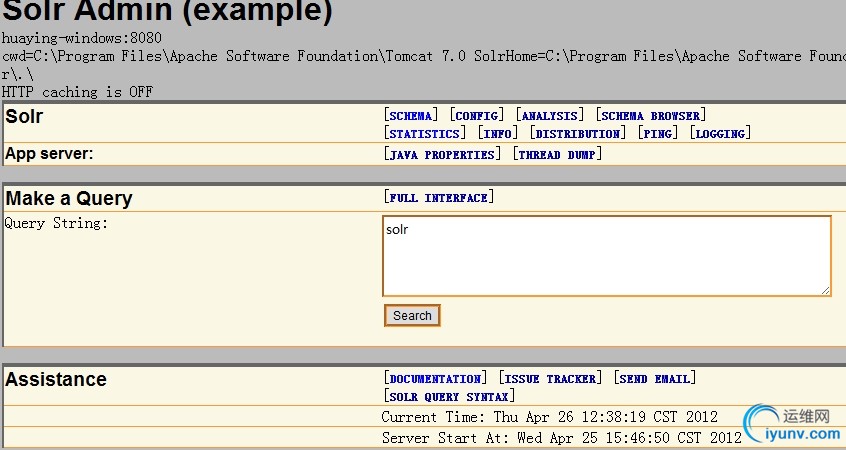Open the INFO link
This screenshot has height=450, width=846.
coord(497,133)
